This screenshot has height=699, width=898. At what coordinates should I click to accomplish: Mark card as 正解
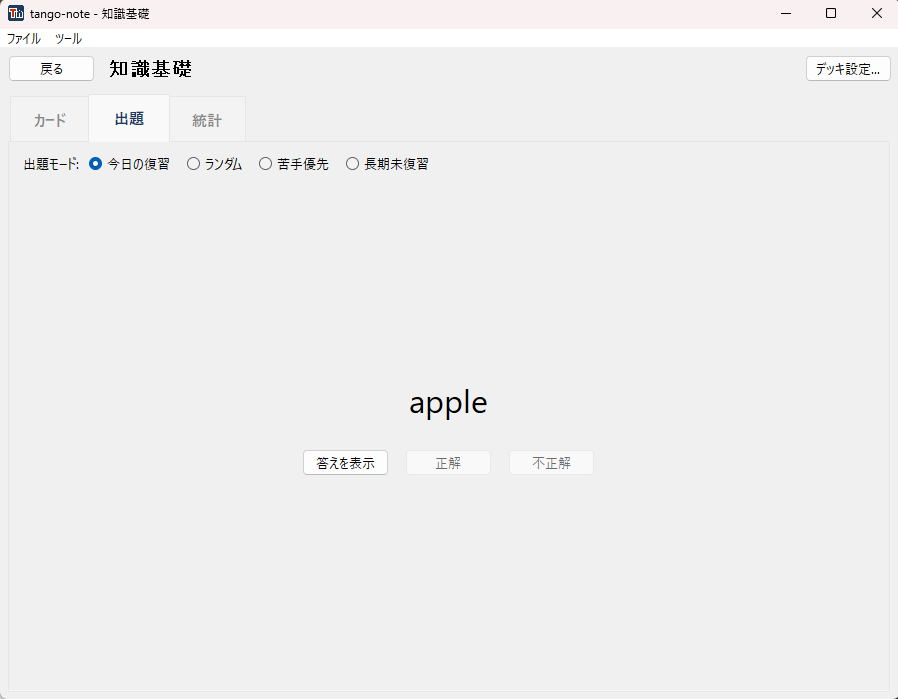(x=448, y=463)
